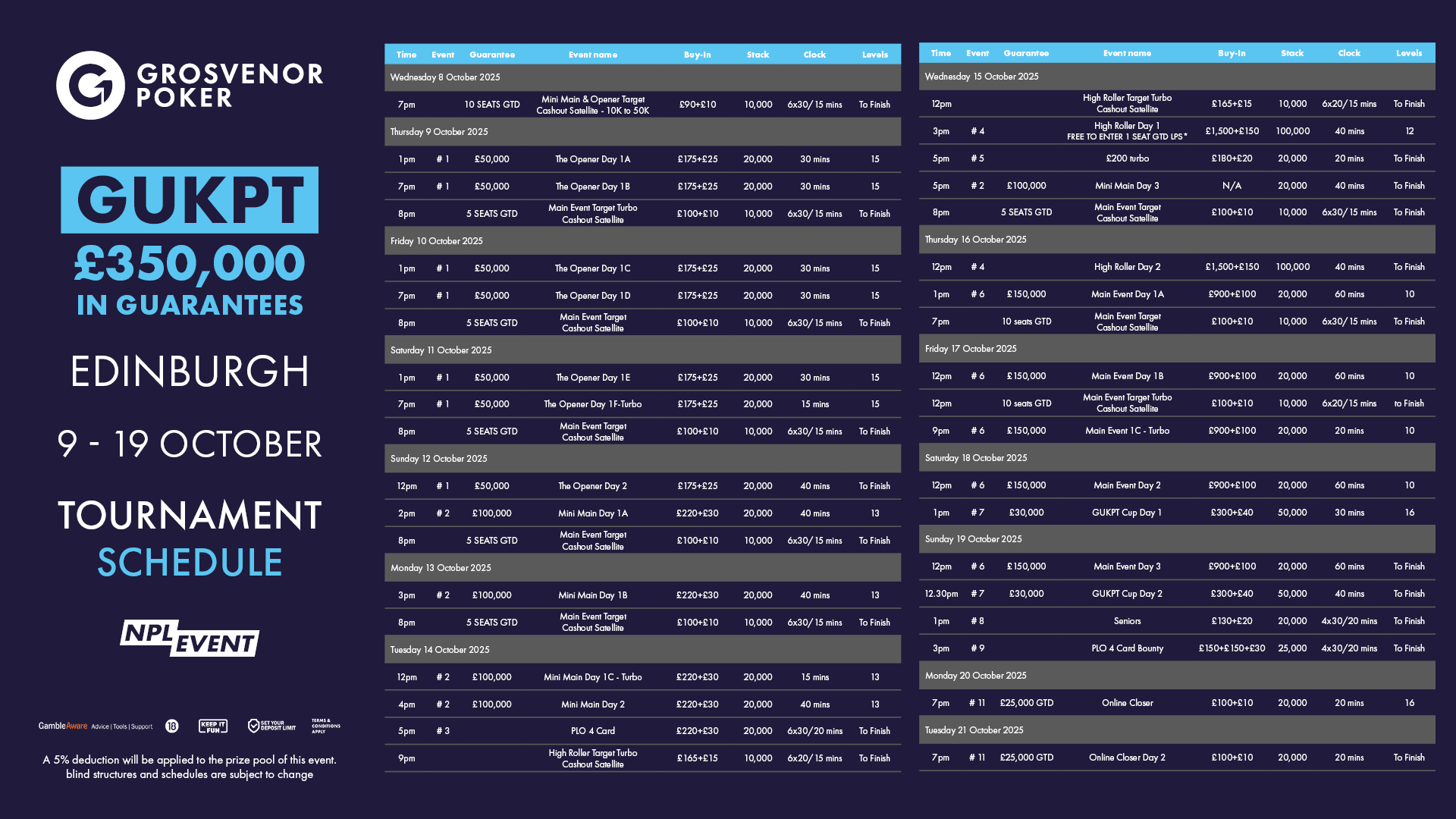Click the Mini Main Day 1C - Turbo row

point(592,677)
